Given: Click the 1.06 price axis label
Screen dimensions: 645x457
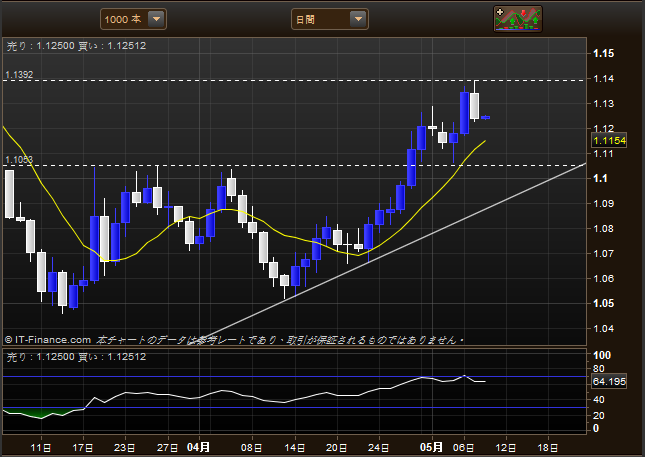Looking at the screenshot, I should click(x=603, y=278).
